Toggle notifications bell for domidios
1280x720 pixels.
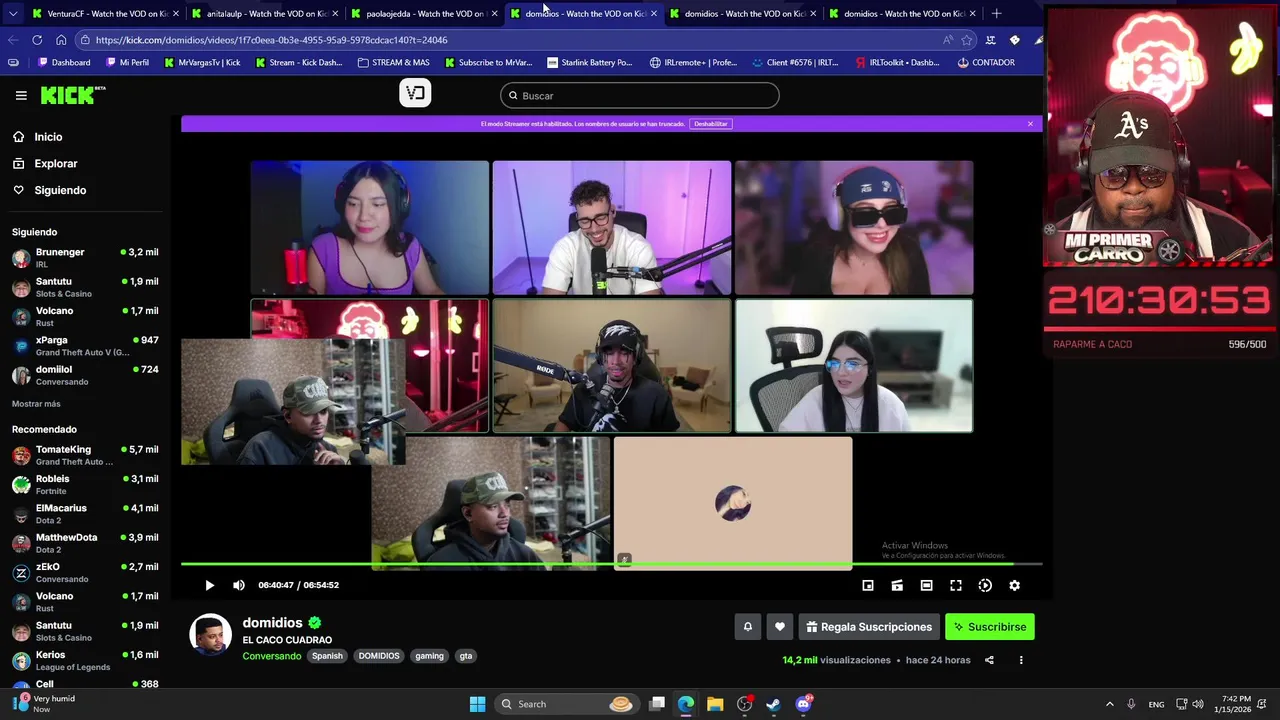[747, 627]
